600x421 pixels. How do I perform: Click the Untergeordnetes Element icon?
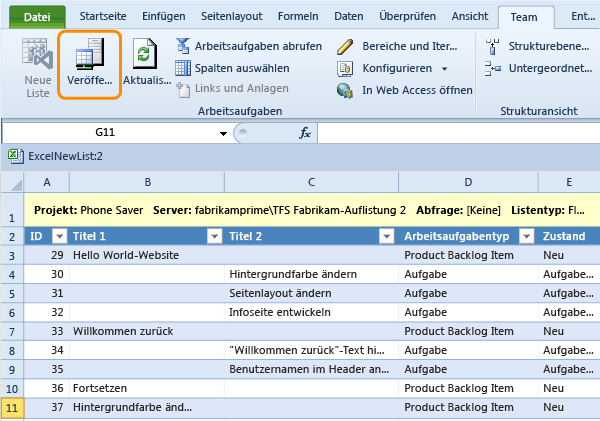[492, 68]
